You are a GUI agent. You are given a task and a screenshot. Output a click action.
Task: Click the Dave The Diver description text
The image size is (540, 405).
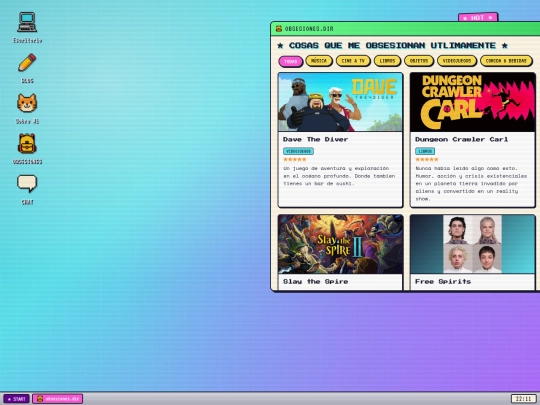[x=339, y=176]
